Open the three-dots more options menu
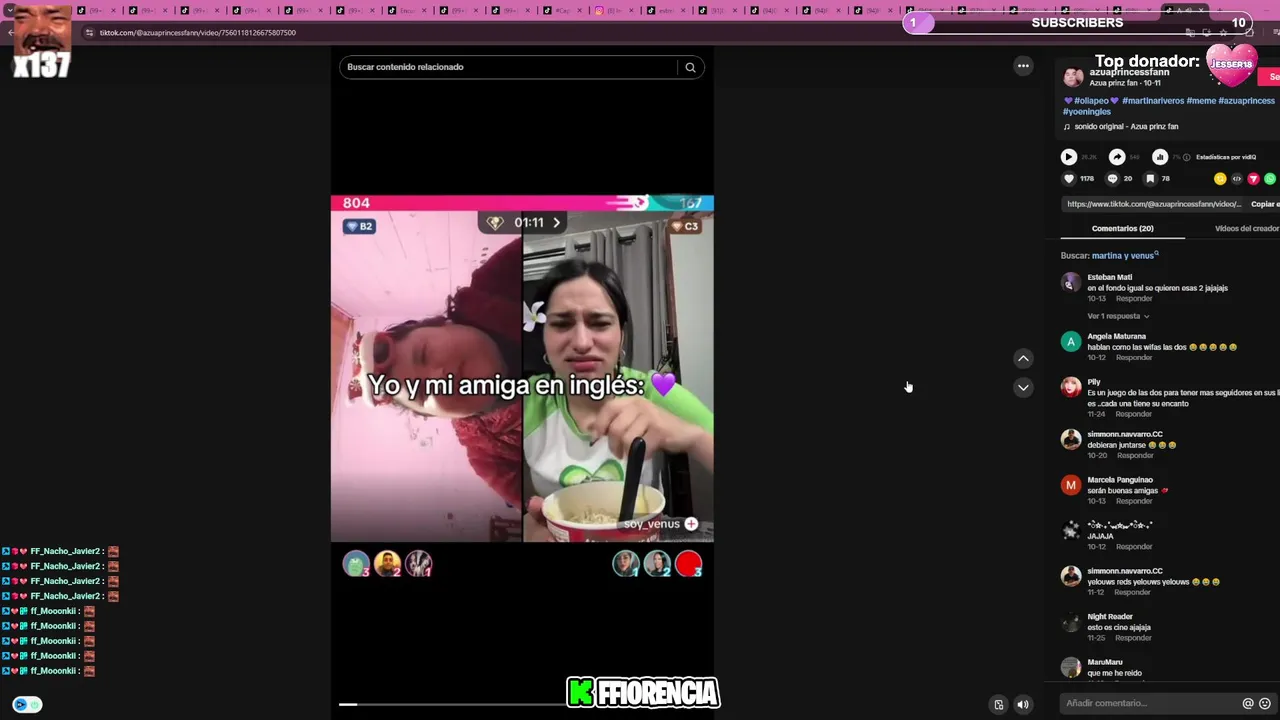1280x720 pixels. [x=1023, y=66]
